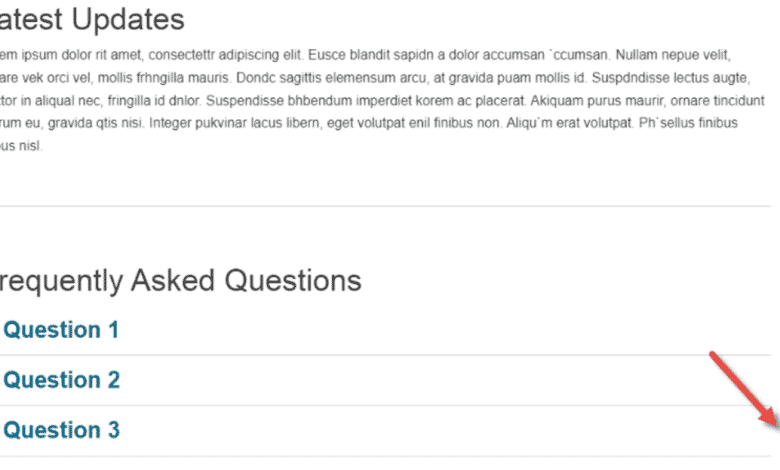Viewport: 780px width, 470px height.
Task: Open the Question 2 FAQ entry
Action: coord(62,380)
